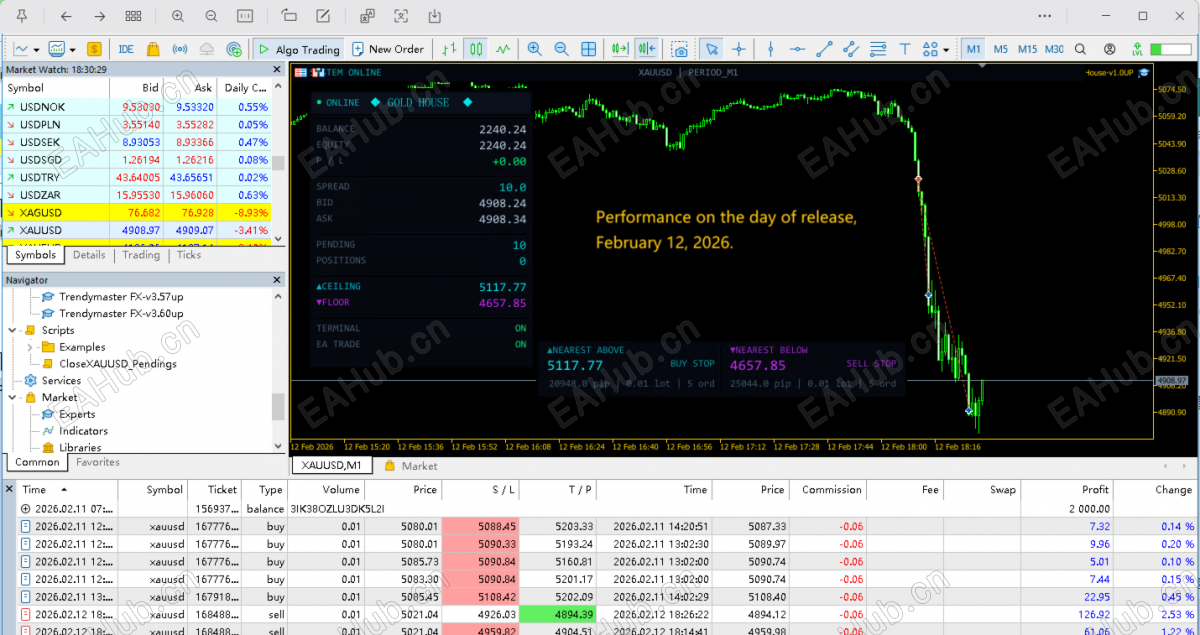Open the dollar-sign trading accounts icon
Viewport: 1200px width, 635px height.
point(94,49)
